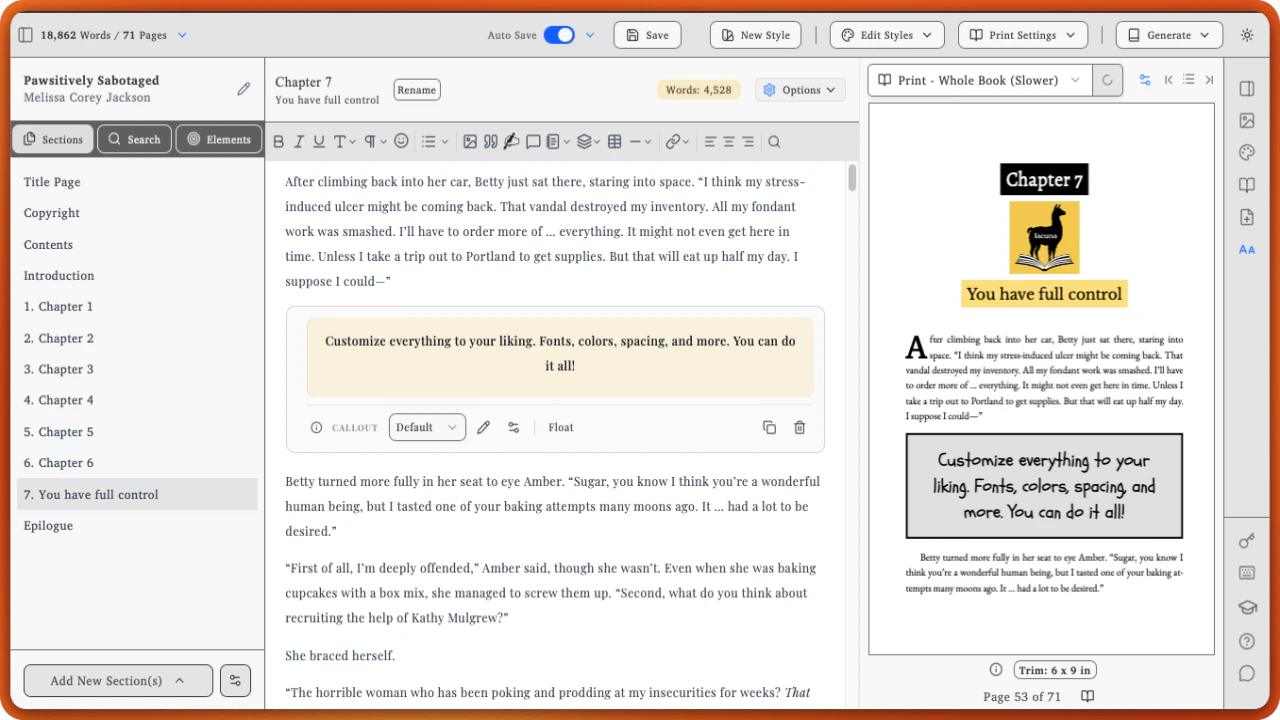1280x720 pixels.
Task: Insert an emoji with smiley icon
Action: (401, 142)
